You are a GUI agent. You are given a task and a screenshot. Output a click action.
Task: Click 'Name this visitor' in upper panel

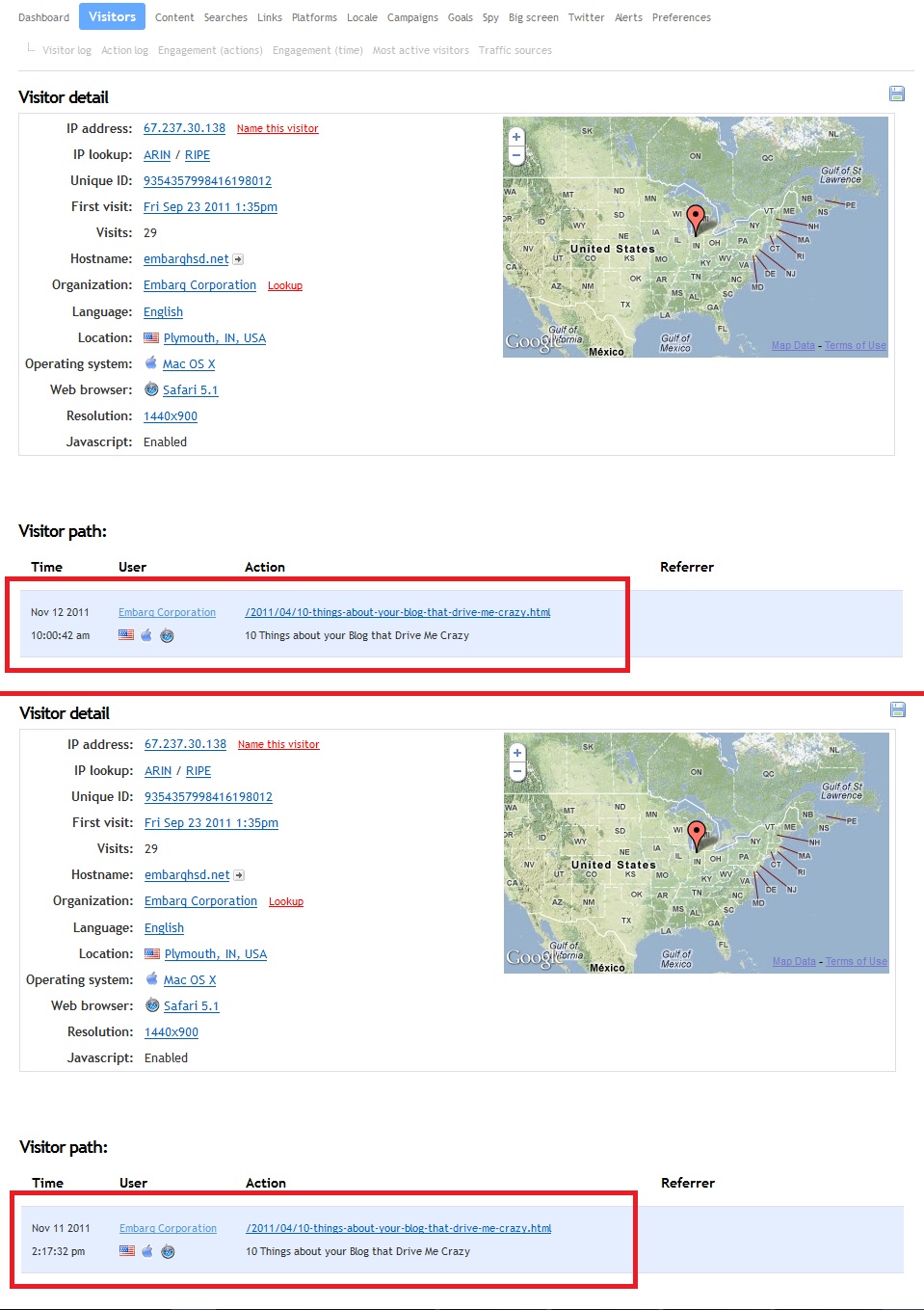[277, 128]
